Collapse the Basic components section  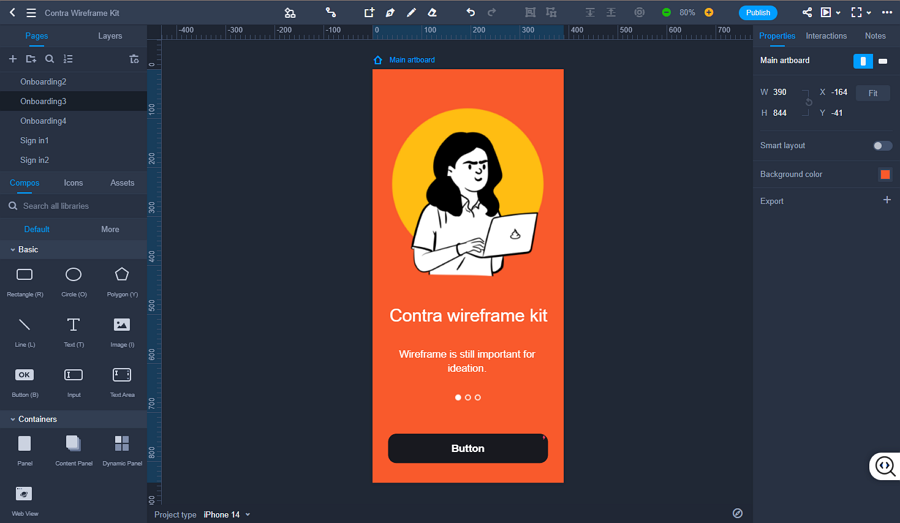pyautogui.click(x=13, y=250)
